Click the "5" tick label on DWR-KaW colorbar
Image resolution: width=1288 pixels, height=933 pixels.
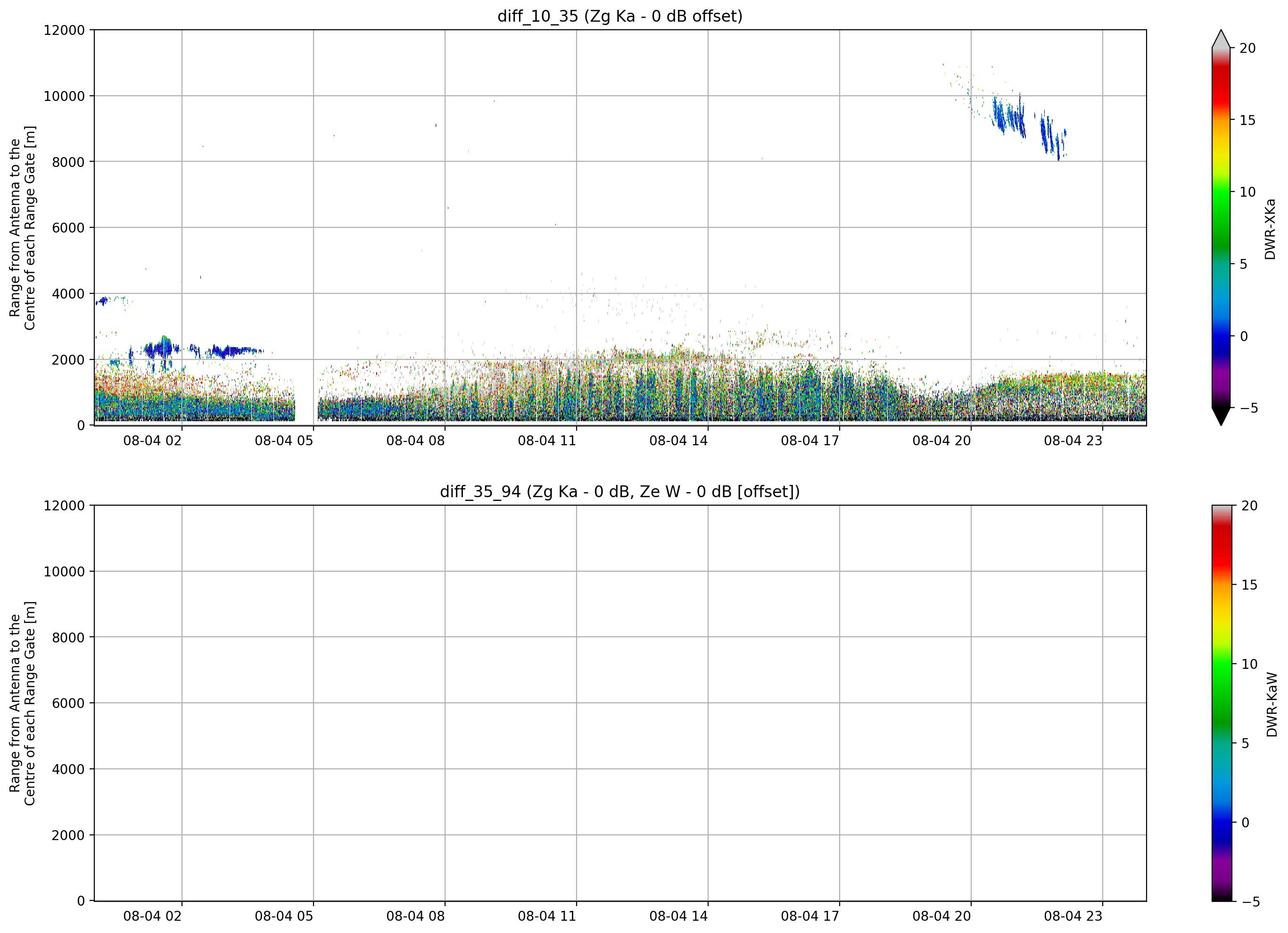(1246, 743)
